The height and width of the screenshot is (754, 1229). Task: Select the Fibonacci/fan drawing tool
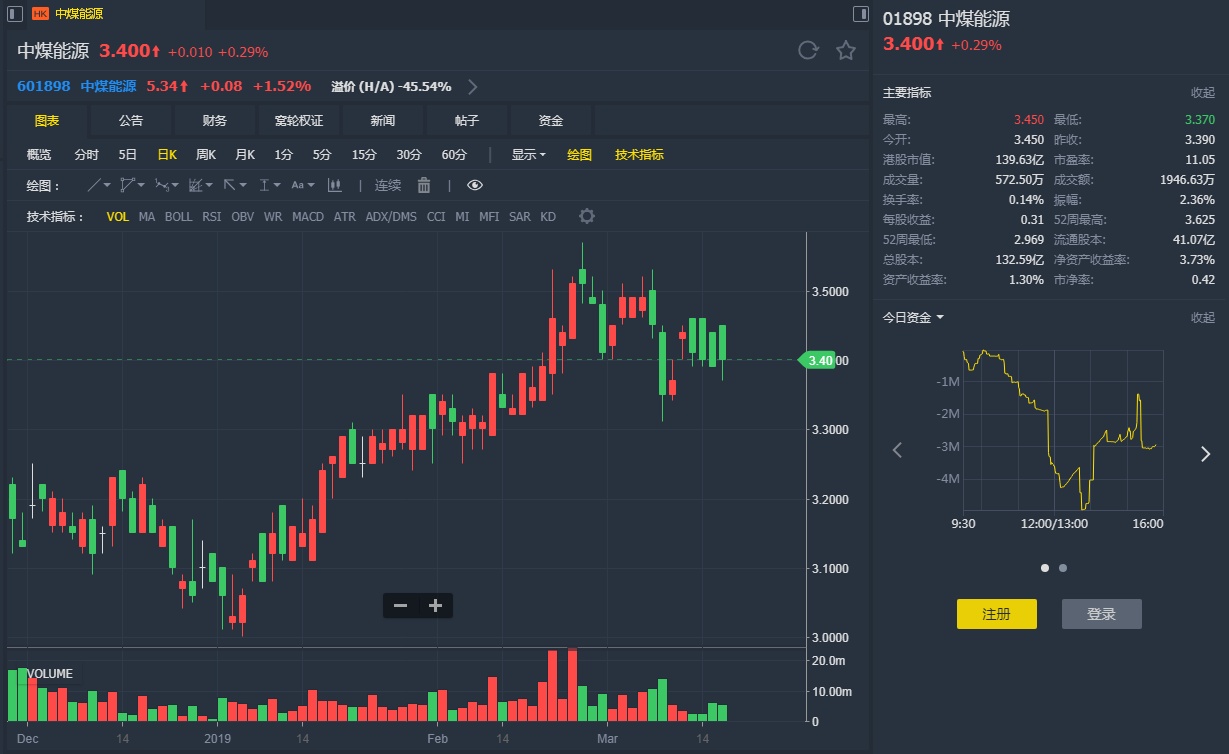[200, 185]
